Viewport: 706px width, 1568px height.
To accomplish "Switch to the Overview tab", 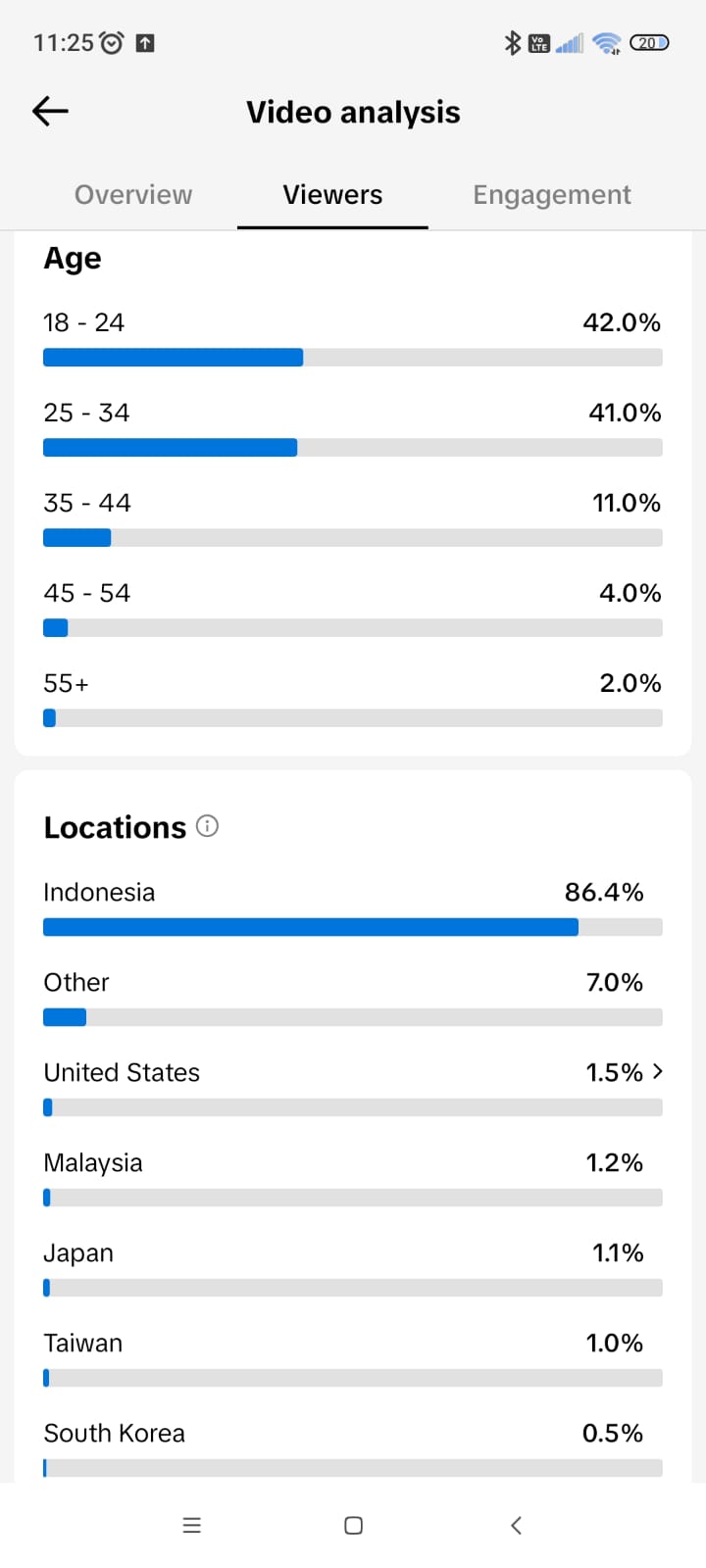I will pyautogui.click(x=133, y=195).
